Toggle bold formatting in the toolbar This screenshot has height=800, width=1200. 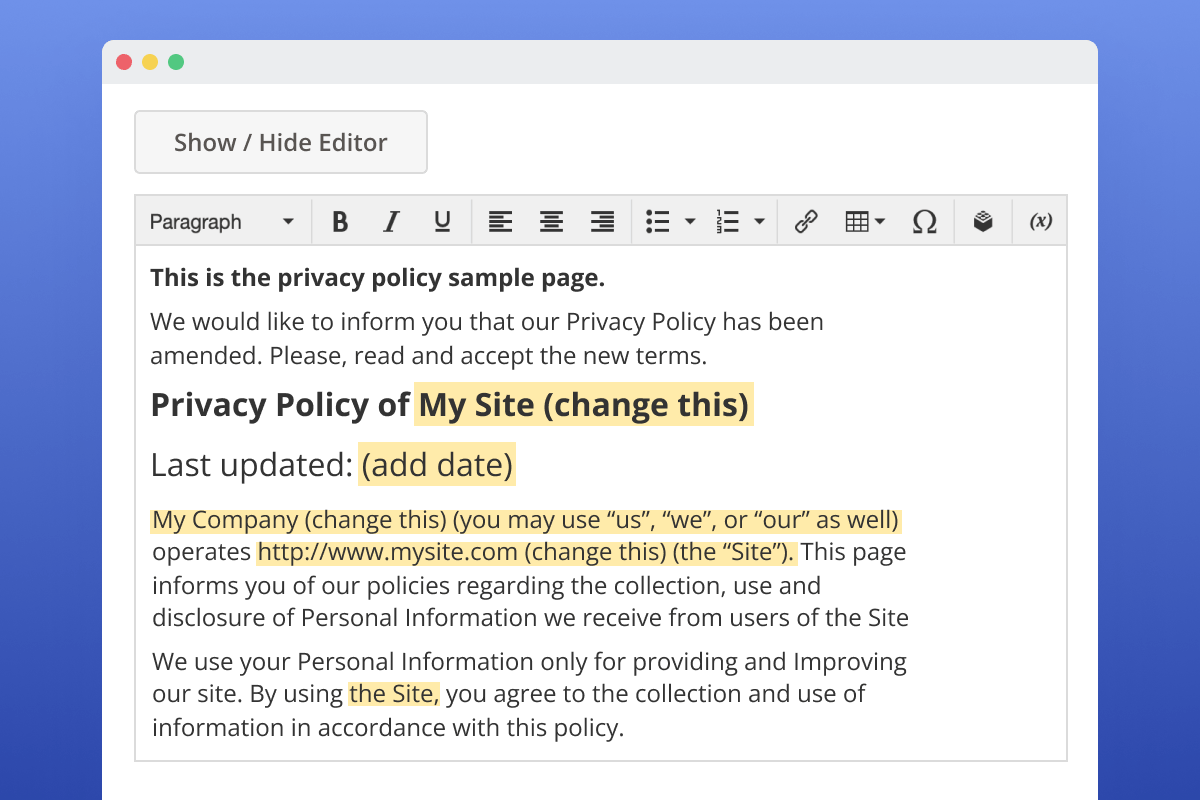340,221
